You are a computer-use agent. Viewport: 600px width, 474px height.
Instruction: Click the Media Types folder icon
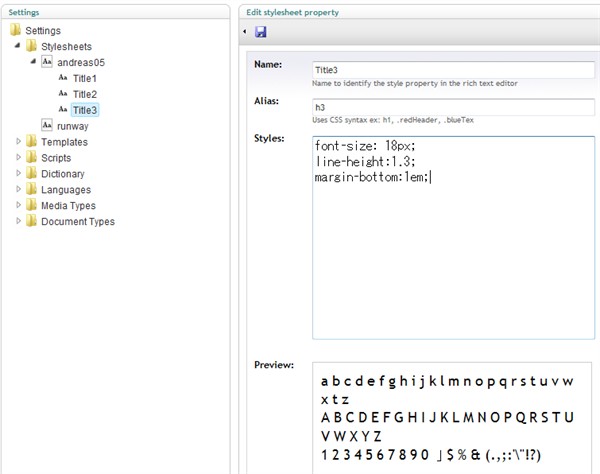pos(31,205)
